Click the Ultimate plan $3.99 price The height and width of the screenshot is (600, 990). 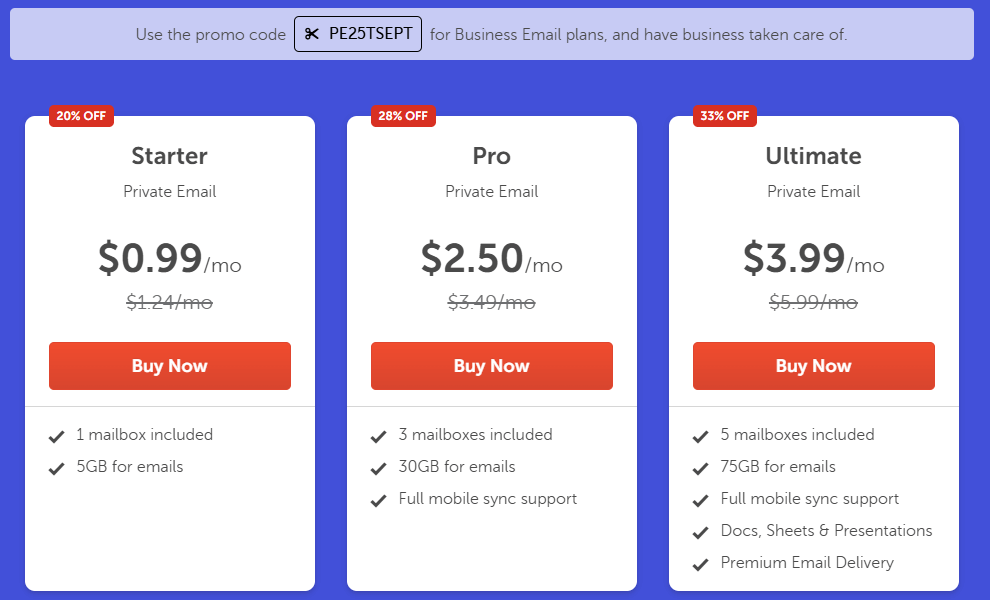pos(794,258)
